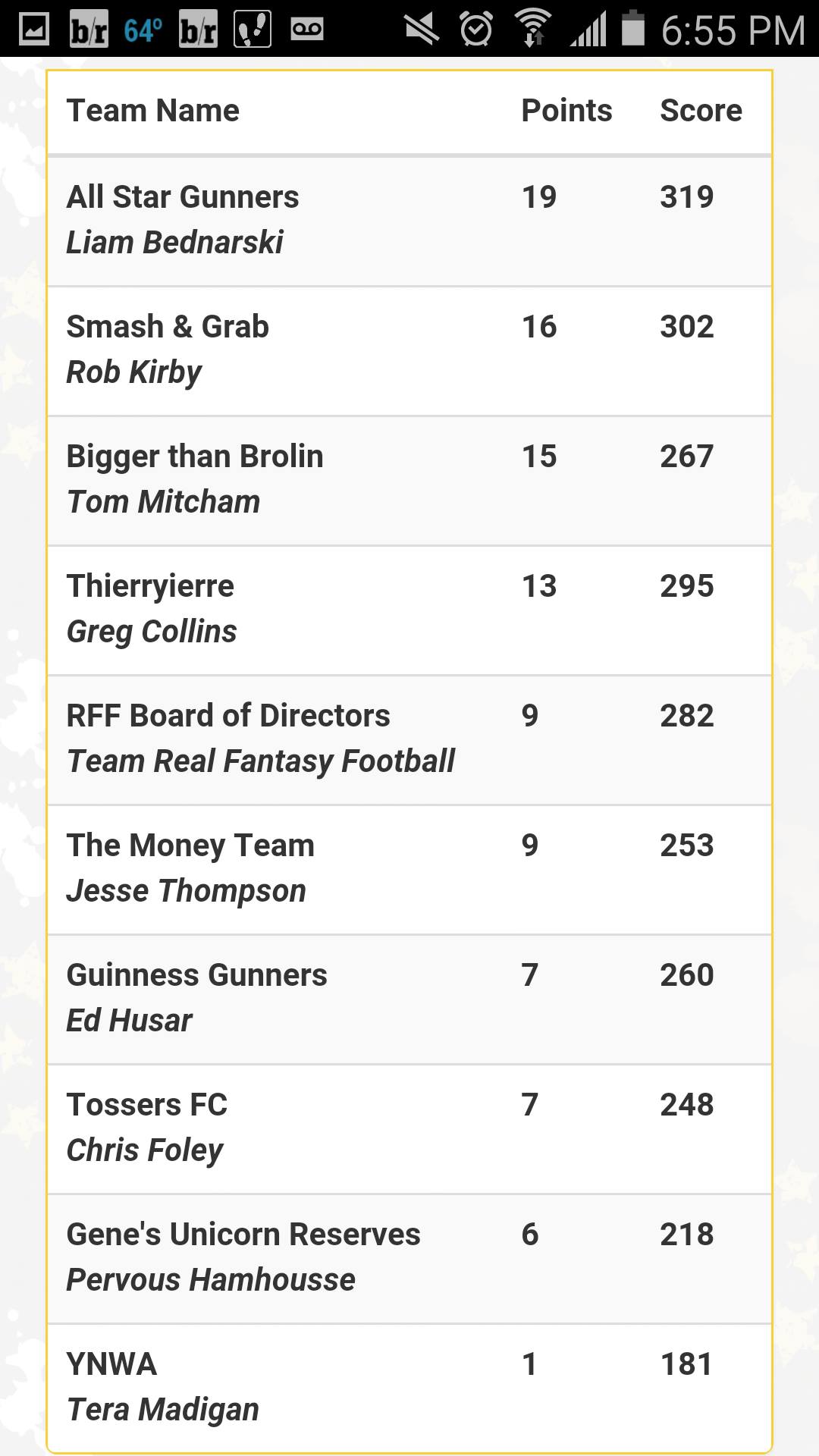Image resolution: width=819 pixels, height=1456 pixels.
Task: Open the Smash & Grab team
Action: 409,351
